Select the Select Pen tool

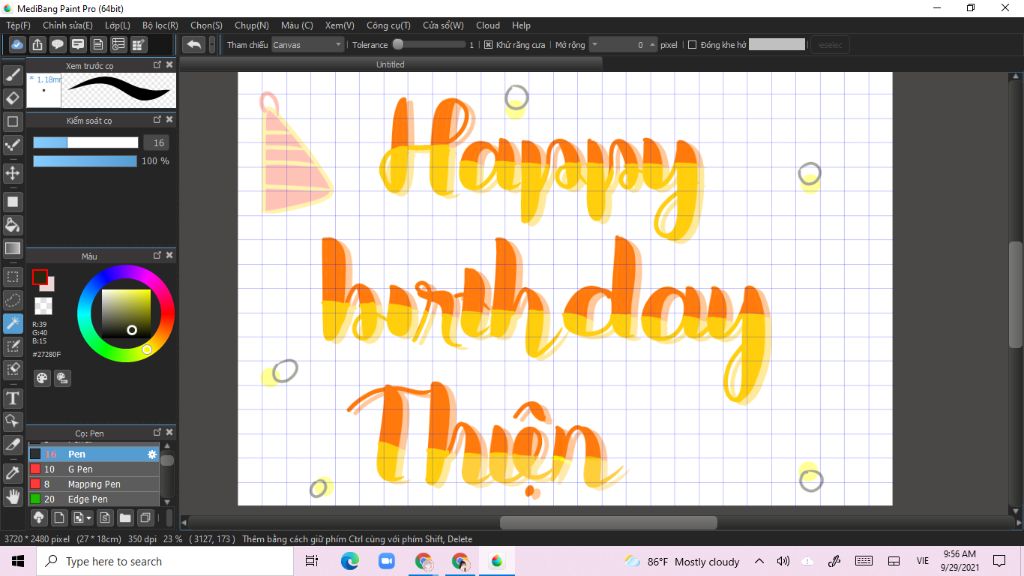[12, 346]
